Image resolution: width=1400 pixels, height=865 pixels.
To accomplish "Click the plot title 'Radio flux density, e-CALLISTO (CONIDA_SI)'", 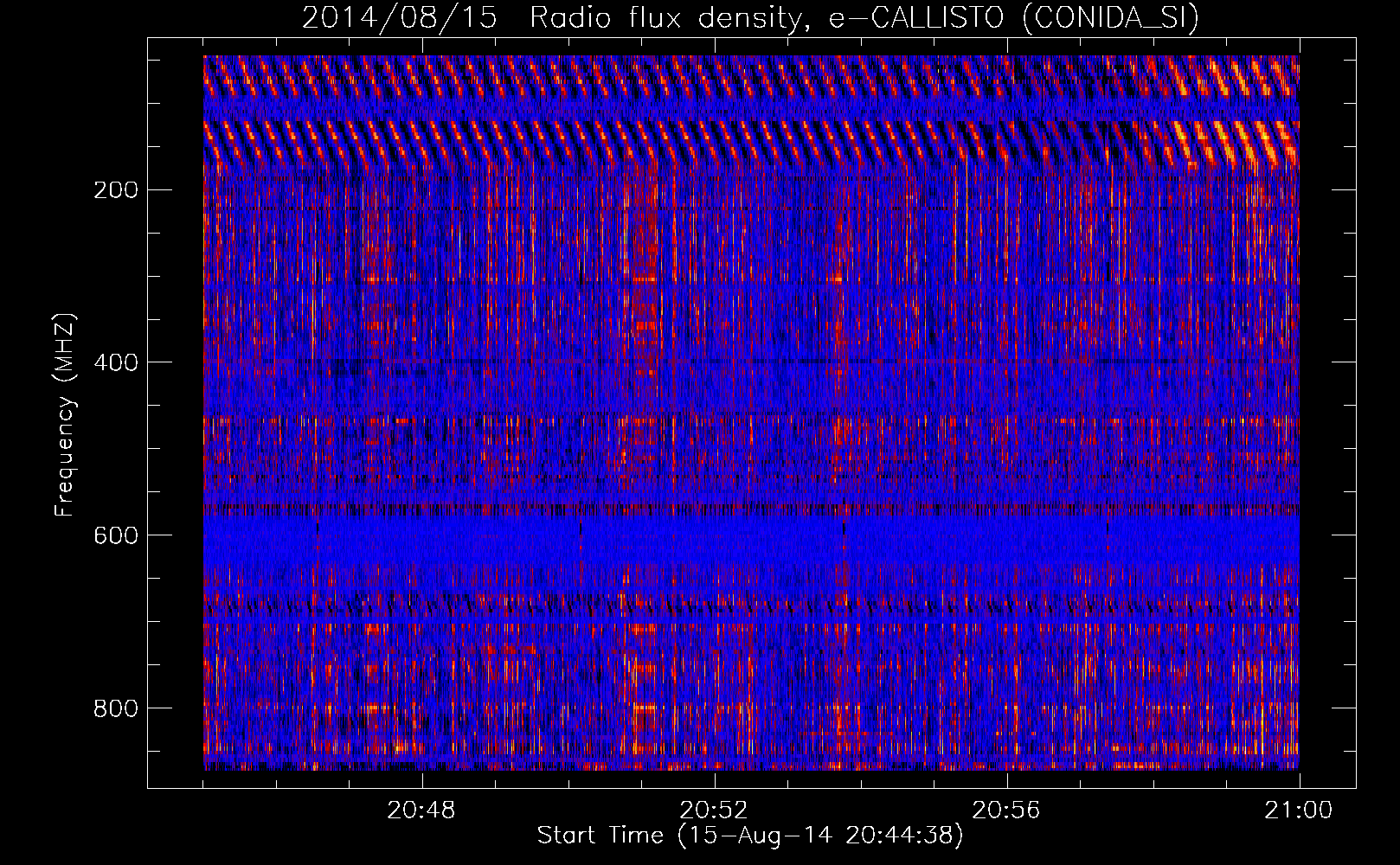I will (864, 17).
